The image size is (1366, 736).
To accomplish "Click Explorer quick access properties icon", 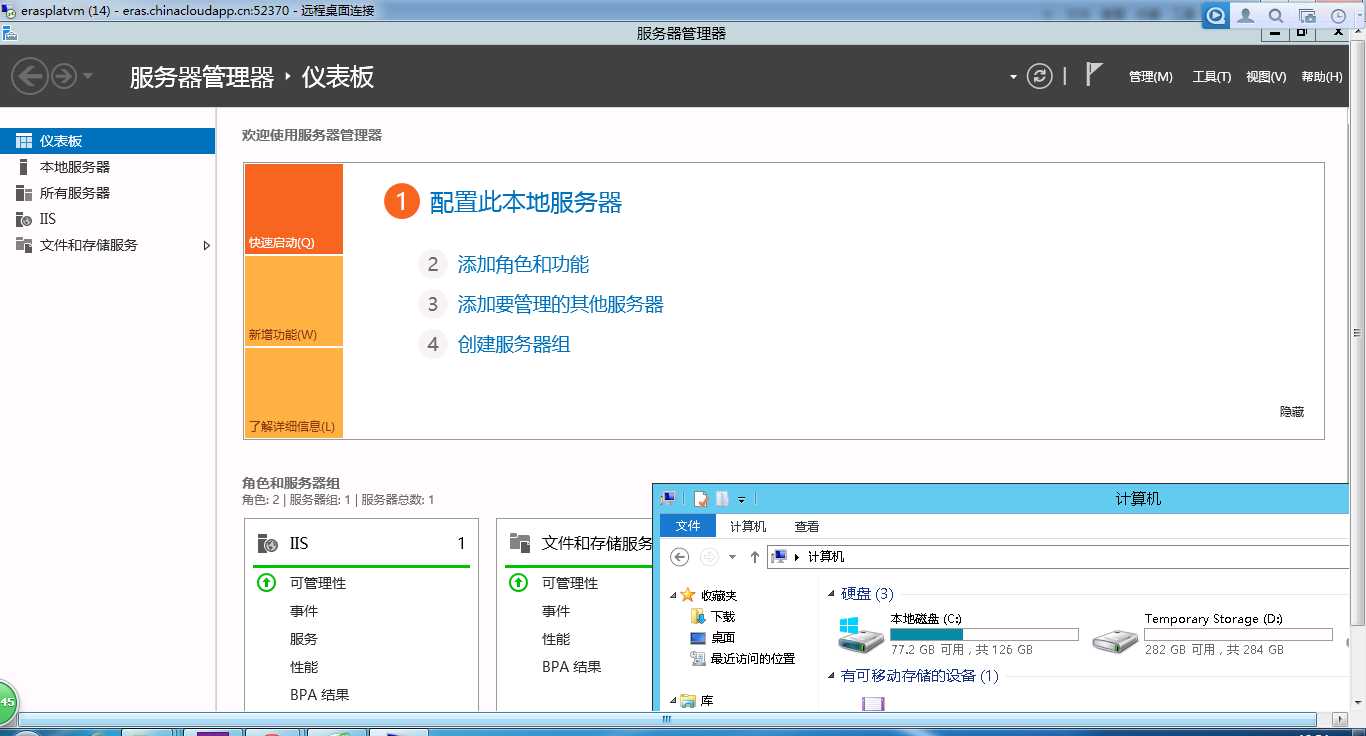I will click(x=701, y=498).
